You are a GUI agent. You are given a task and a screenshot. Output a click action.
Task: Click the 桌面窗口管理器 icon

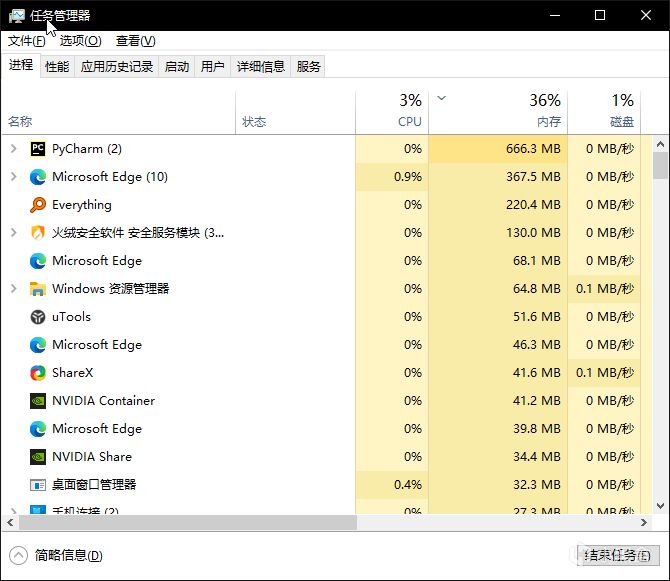point(38,485)
